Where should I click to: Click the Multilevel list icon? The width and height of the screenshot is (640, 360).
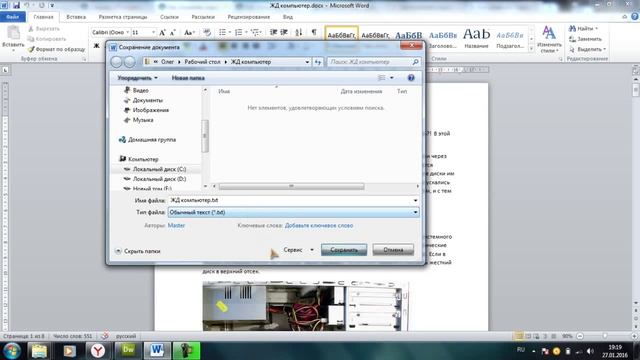[255, 32]
